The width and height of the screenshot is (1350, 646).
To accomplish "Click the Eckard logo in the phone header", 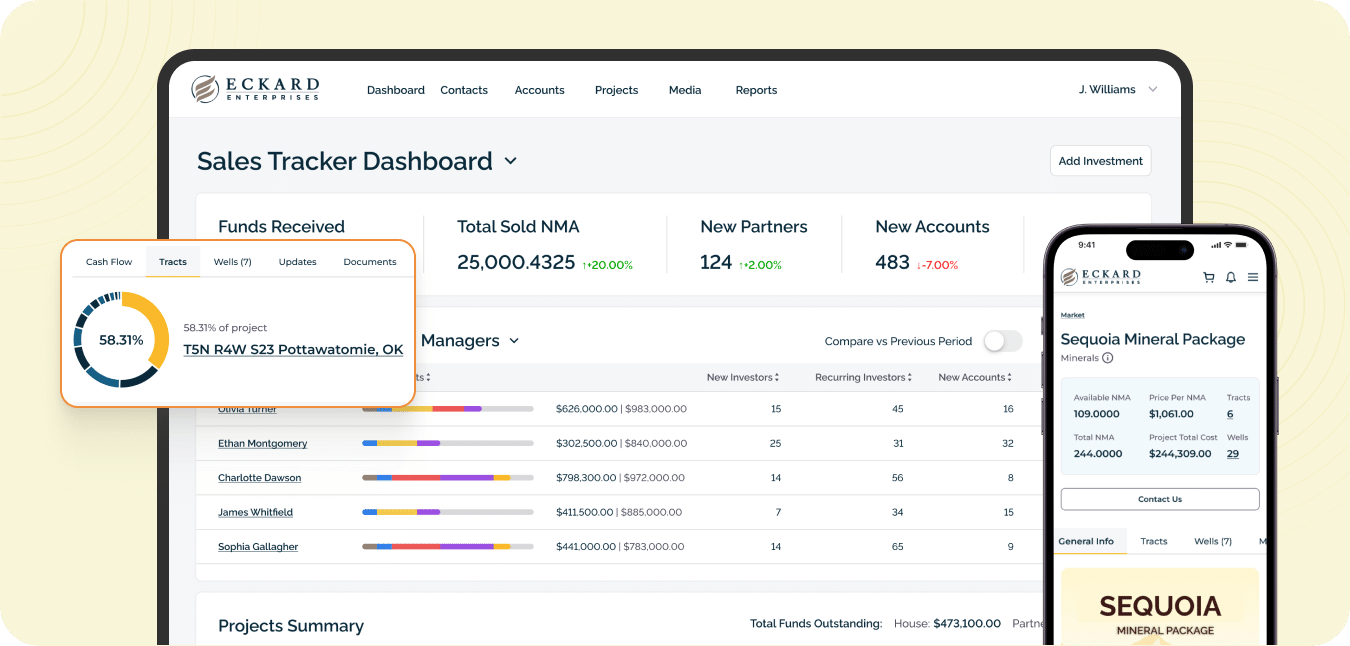I will pyautogui.click(x=1101, y=276).
